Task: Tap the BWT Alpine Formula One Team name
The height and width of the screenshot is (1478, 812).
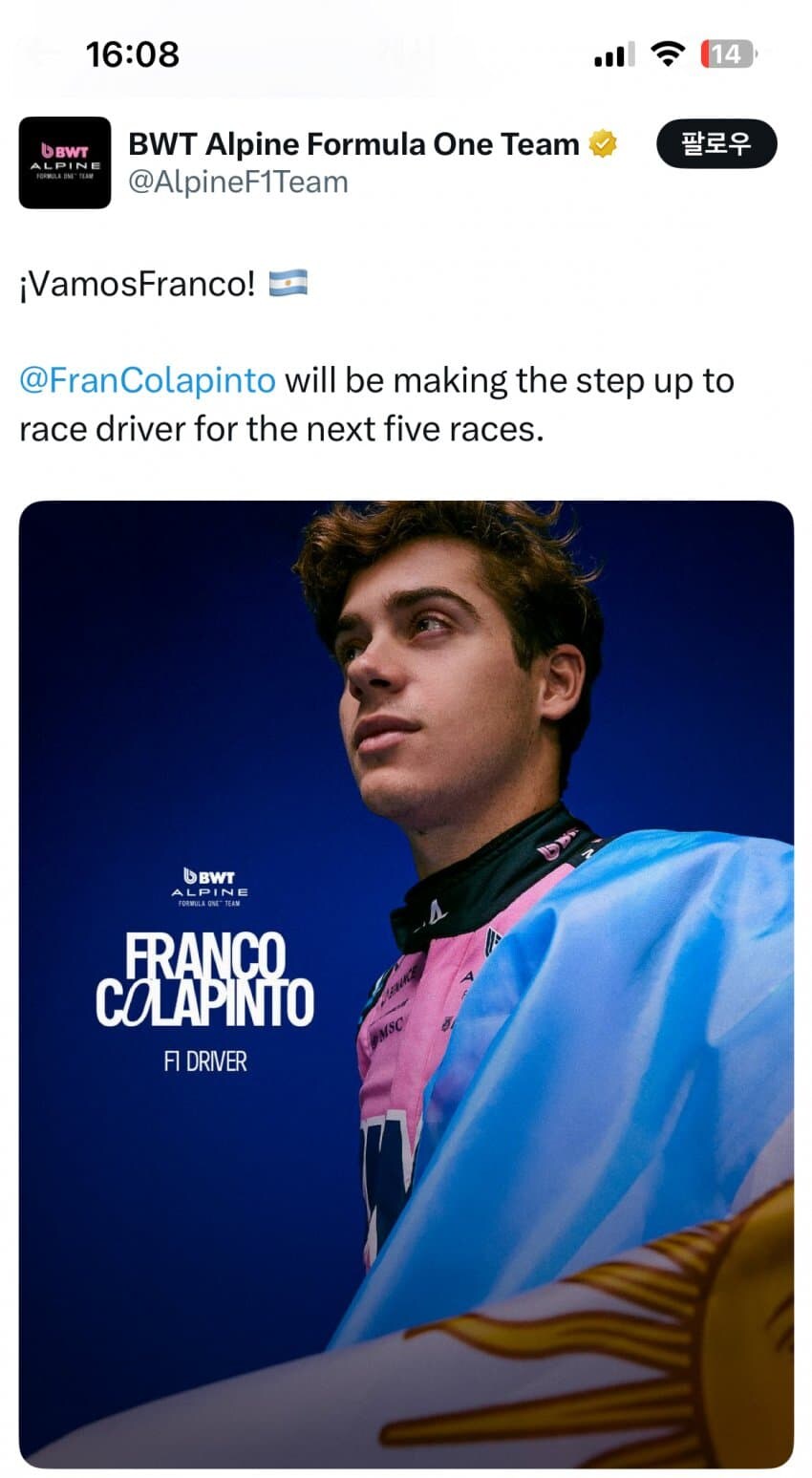Action: coord(353,144)
